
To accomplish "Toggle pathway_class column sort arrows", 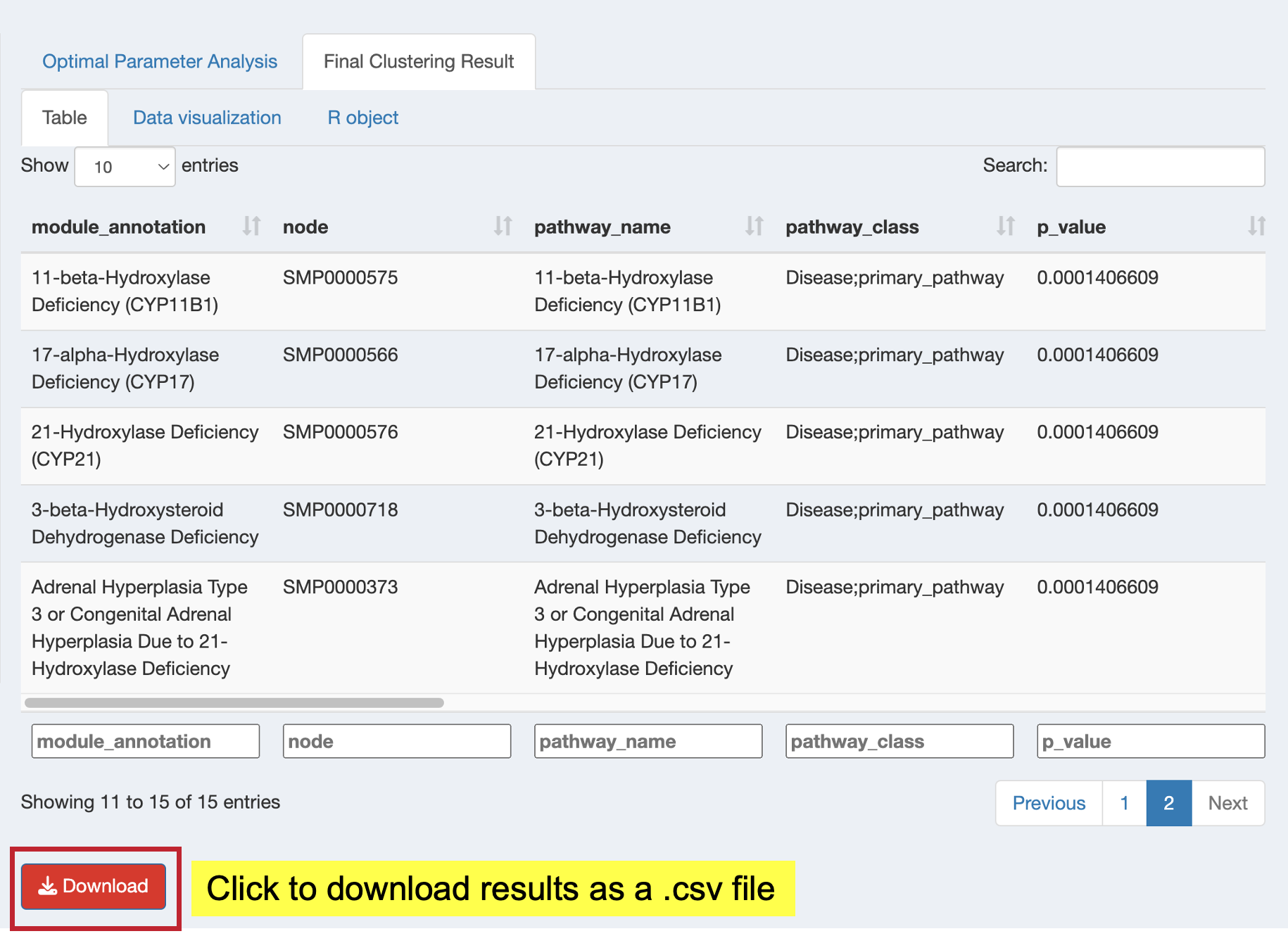I will click(1005, 226).
